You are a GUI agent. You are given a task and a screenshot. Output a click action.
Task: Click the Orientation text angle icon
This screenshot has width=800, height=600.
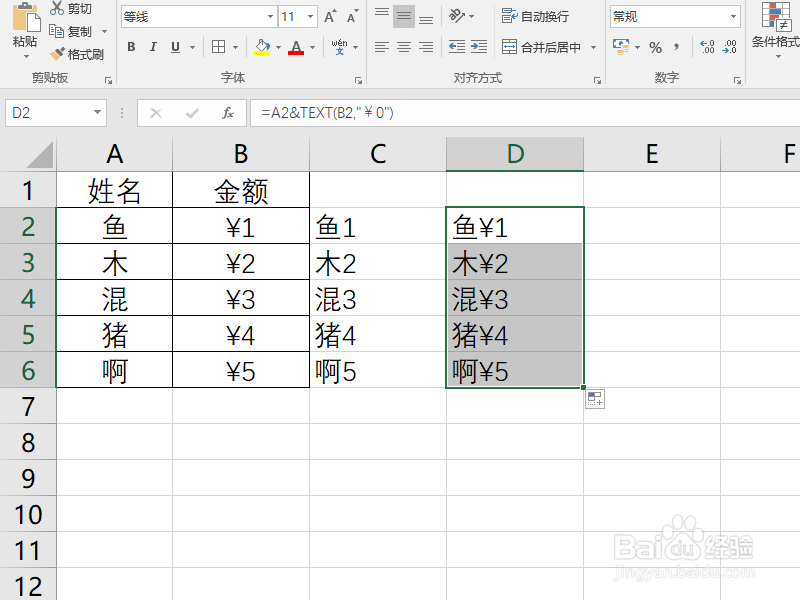[456, 16]
